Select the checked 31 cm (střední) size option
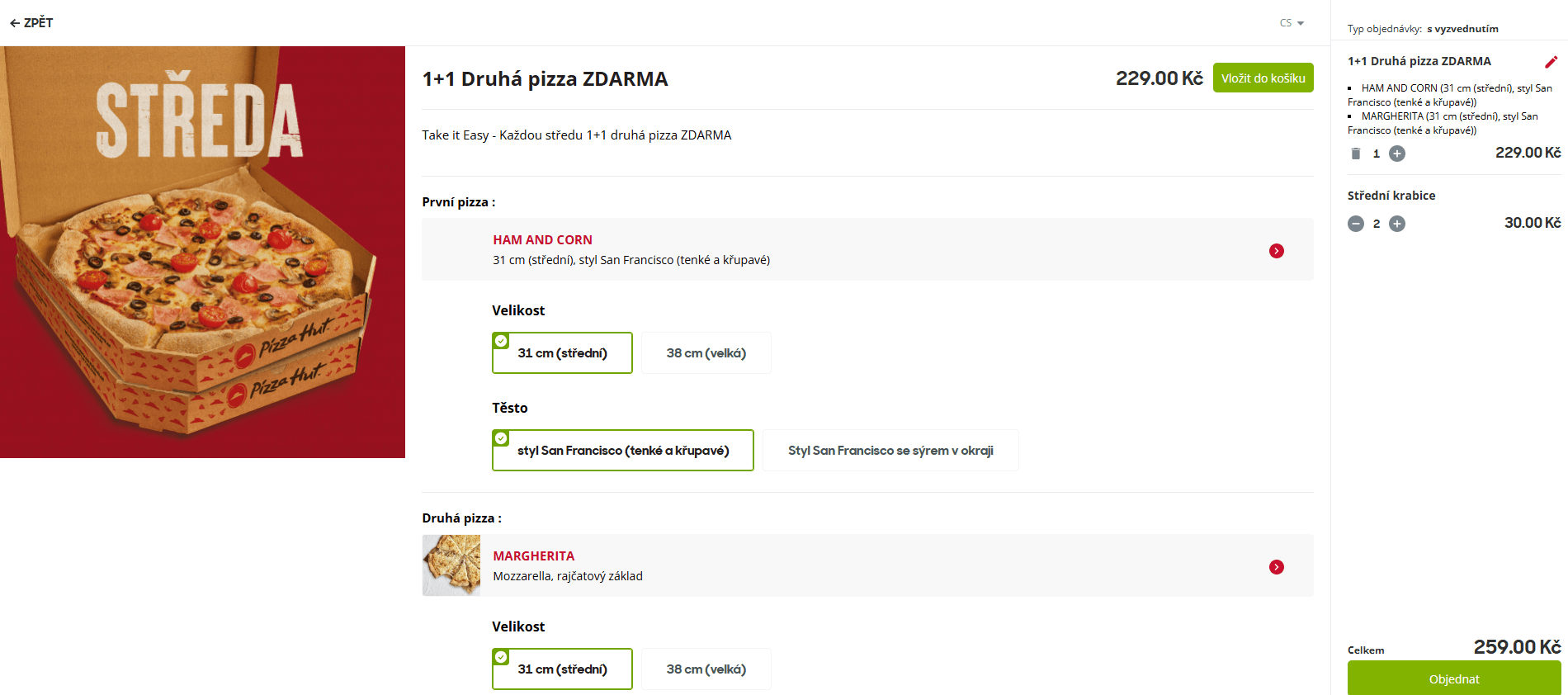 pyautogui.click(x=562, y=352)
